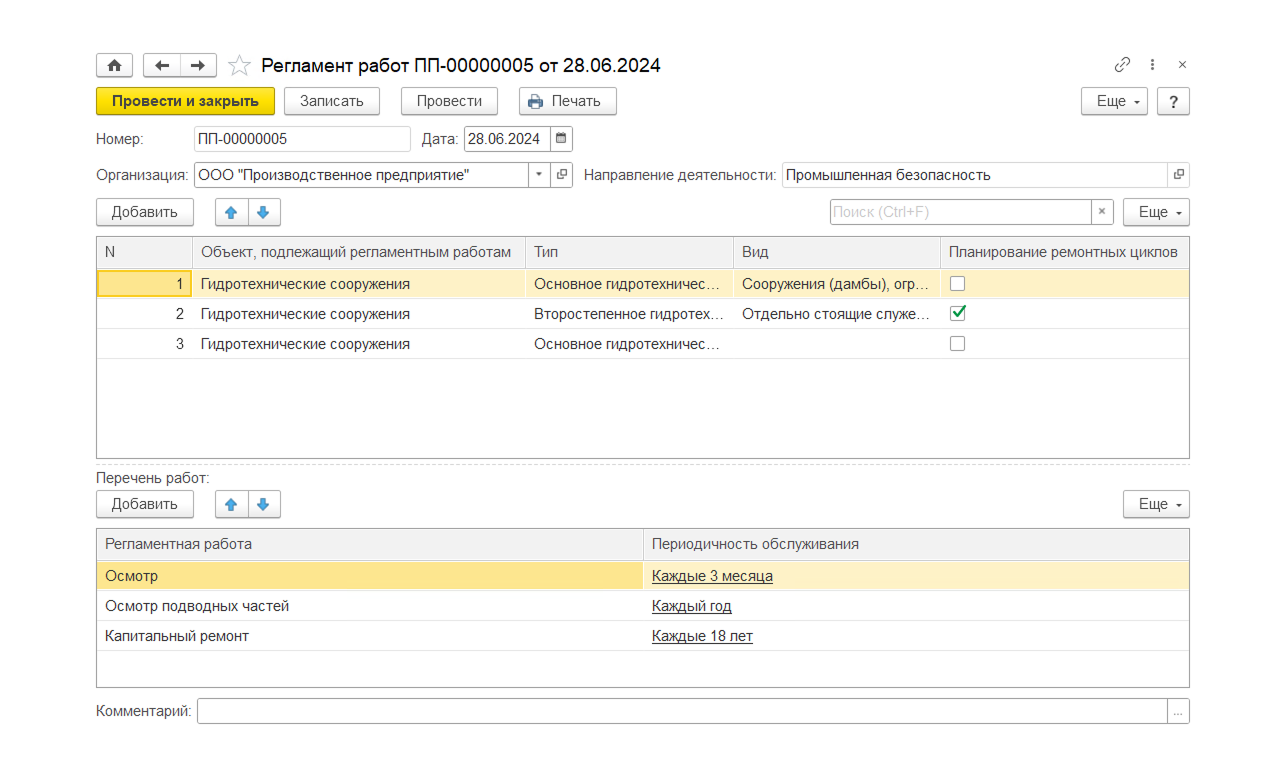Select object cell in row 3
This screenshot has width=1282, height=781.
coord(358,344)
